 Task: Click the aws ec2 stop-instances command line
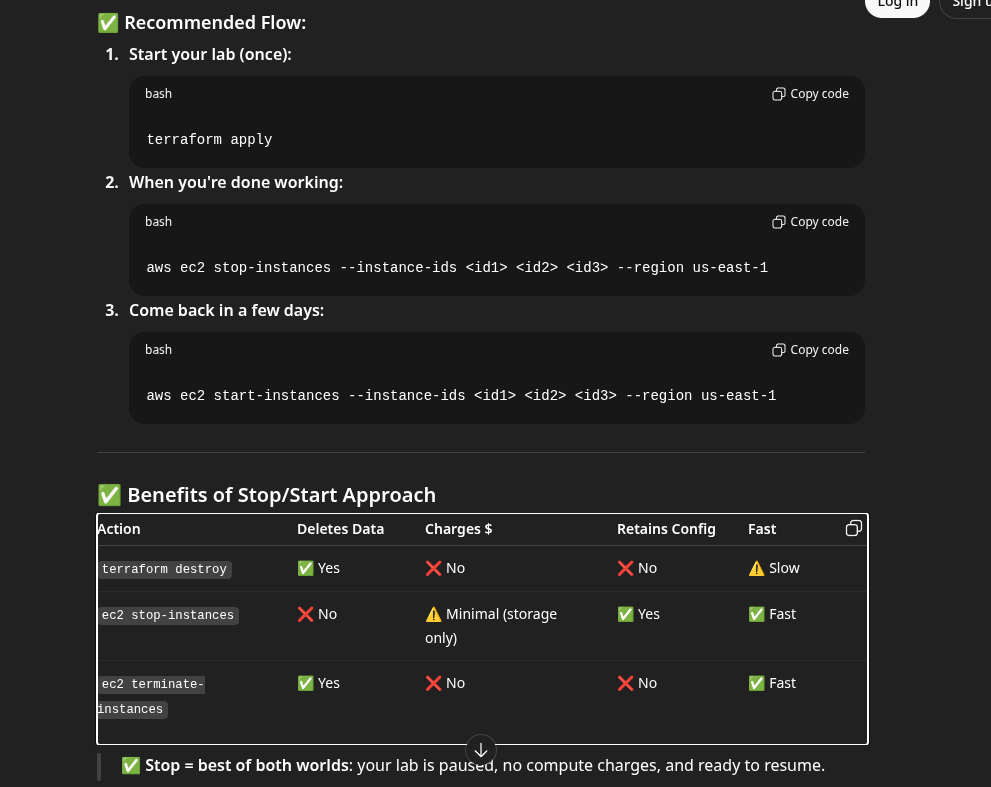coord(457,268)
